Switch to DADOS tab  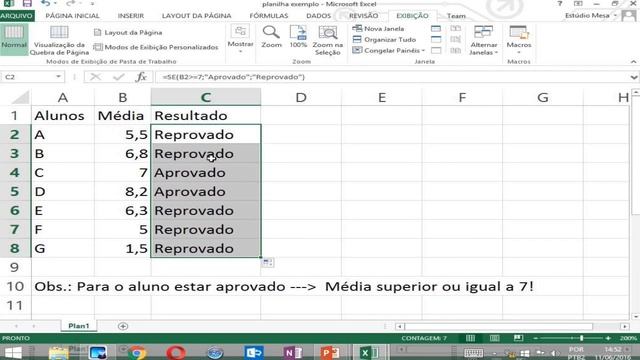point(318,16)
